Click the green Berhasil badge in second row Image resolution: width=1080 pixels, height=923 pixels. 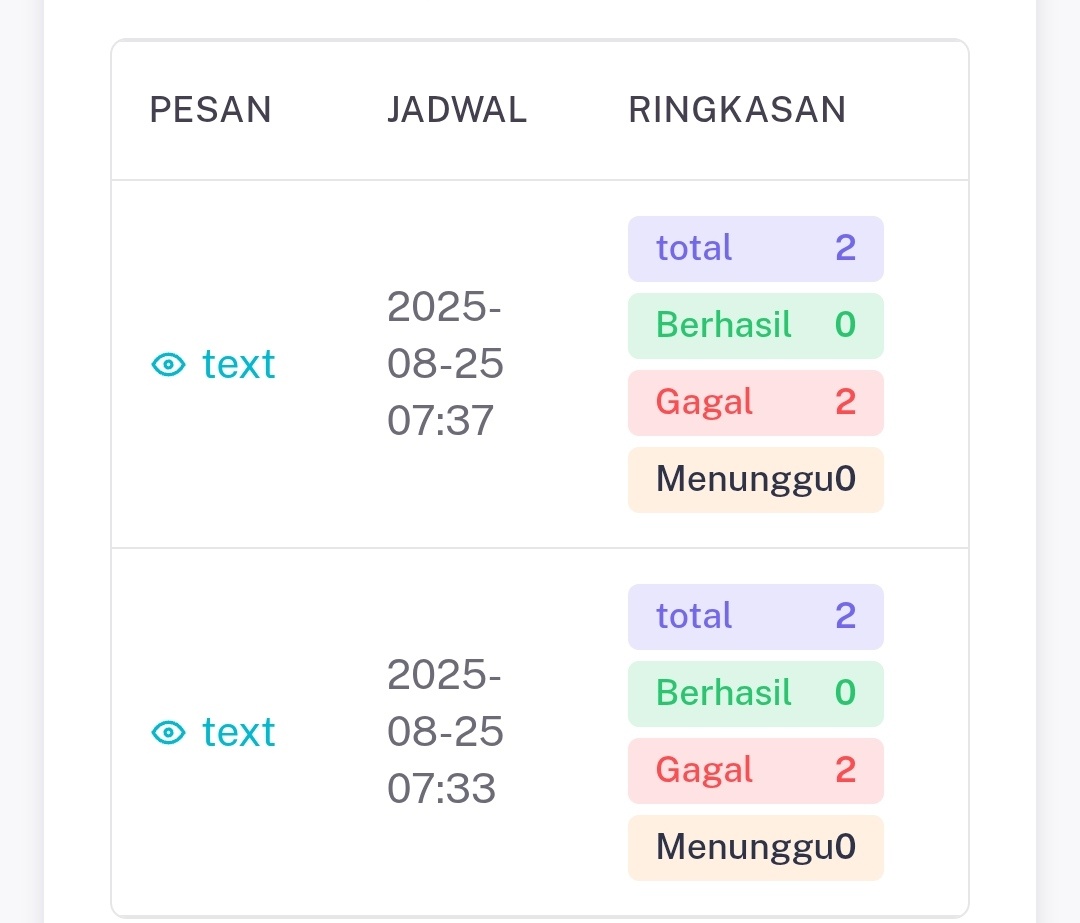point(756,694)
